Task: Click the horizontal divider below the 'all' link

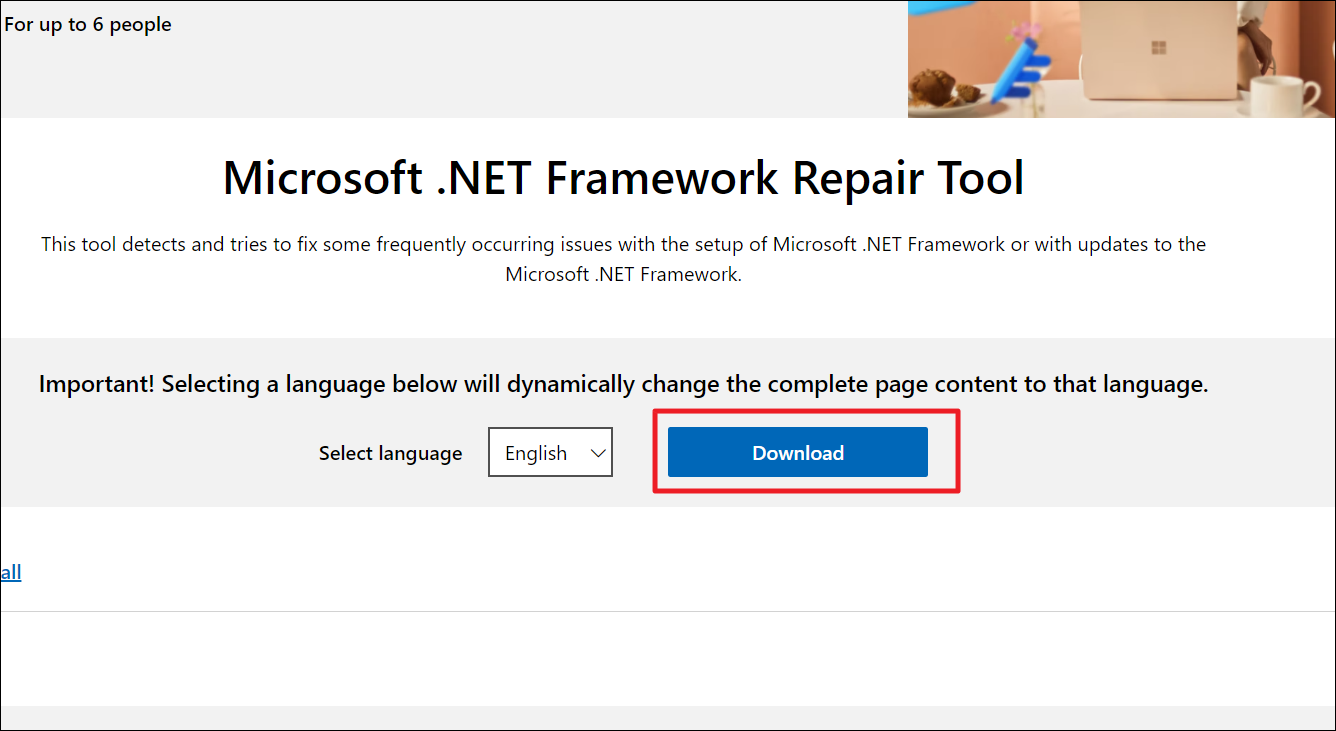Action: tap(668, 611)
